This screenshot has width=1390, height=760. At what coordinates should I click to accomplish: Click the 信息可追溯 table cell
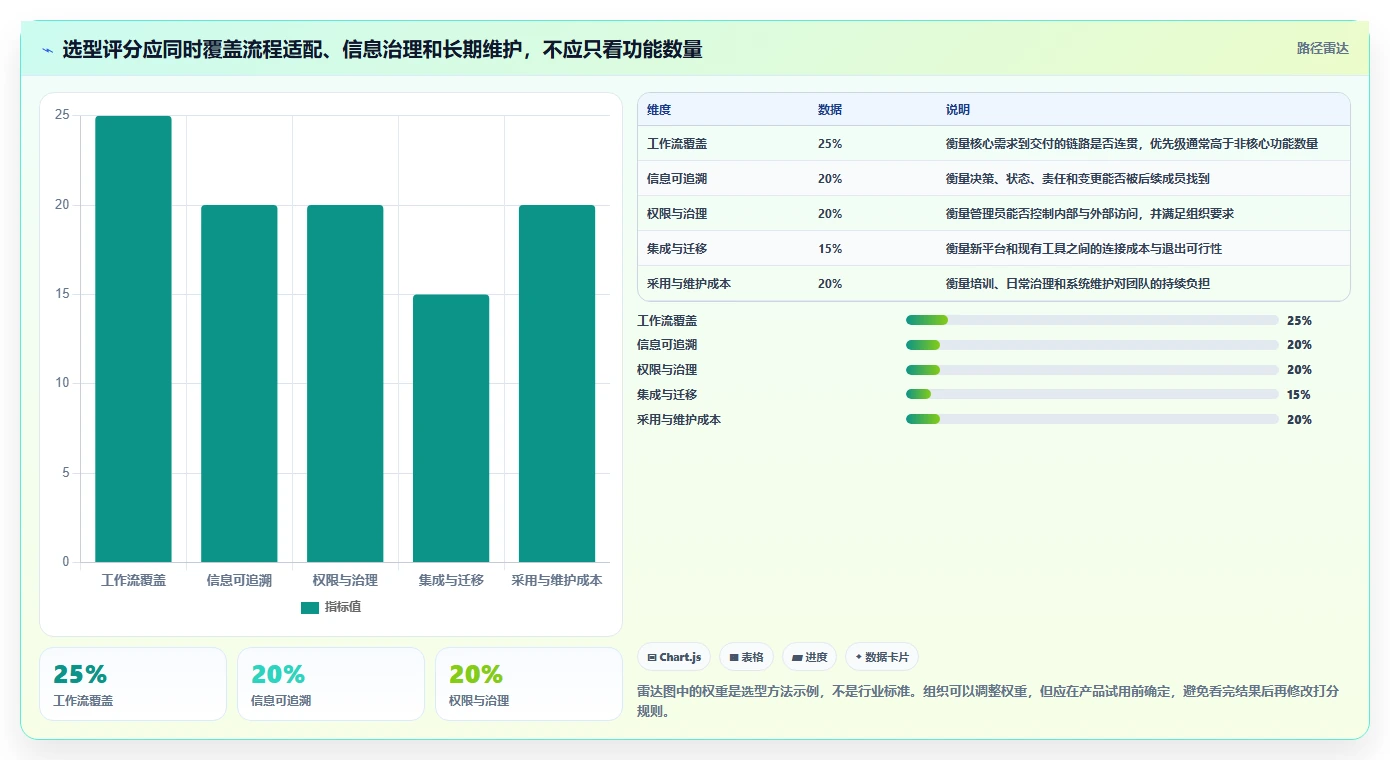coord(723,179)
